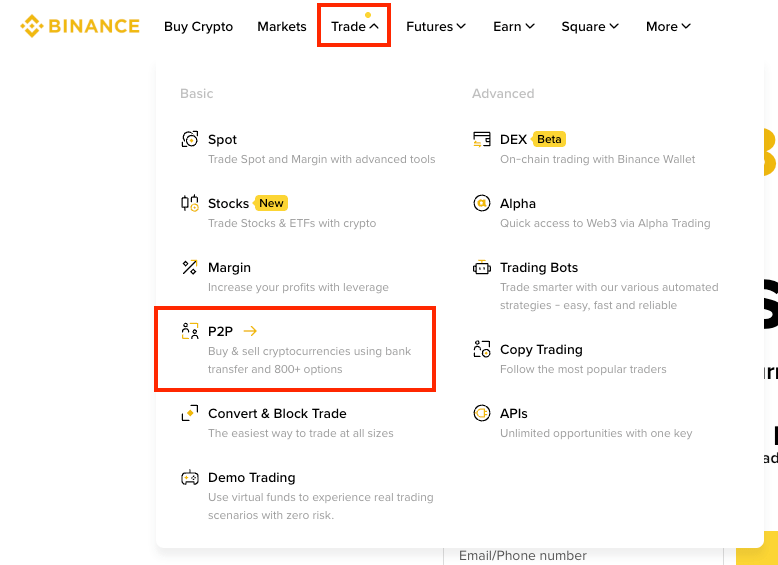This screenshot has height=565, width=778.
Task: Click the Trading Bots robot icon
Action: pos(482,268)
